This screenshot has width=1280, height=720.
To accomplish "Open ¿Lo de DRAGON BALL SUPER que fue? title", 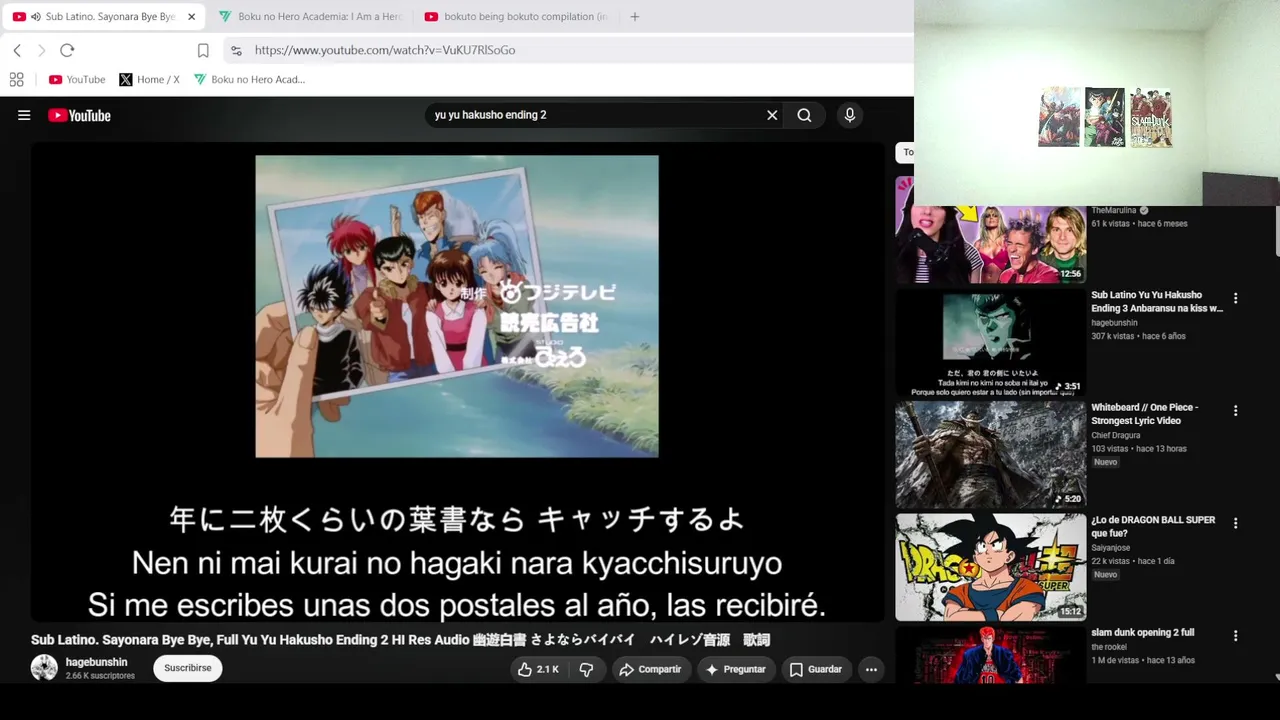I will coord(1153,527).
